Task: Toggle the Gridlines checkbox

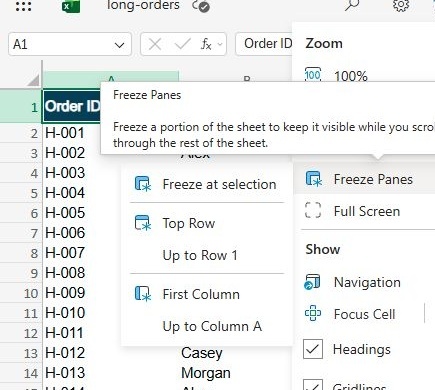Action: (313, 384)
